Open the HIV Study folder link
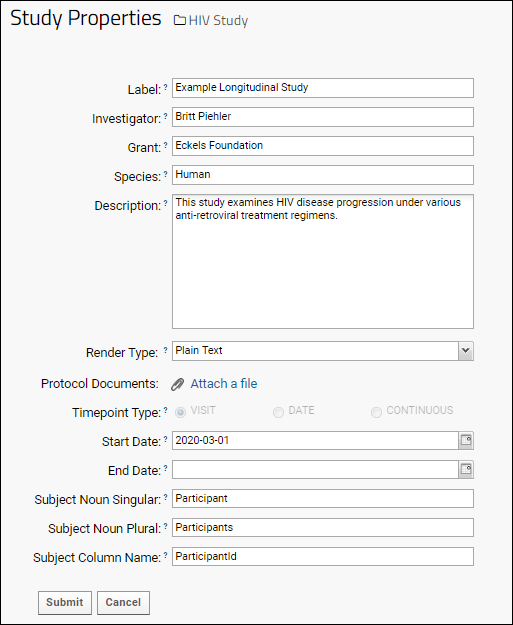Image resolution: width=513 pixels, height=625 pixels. [218, 20]
